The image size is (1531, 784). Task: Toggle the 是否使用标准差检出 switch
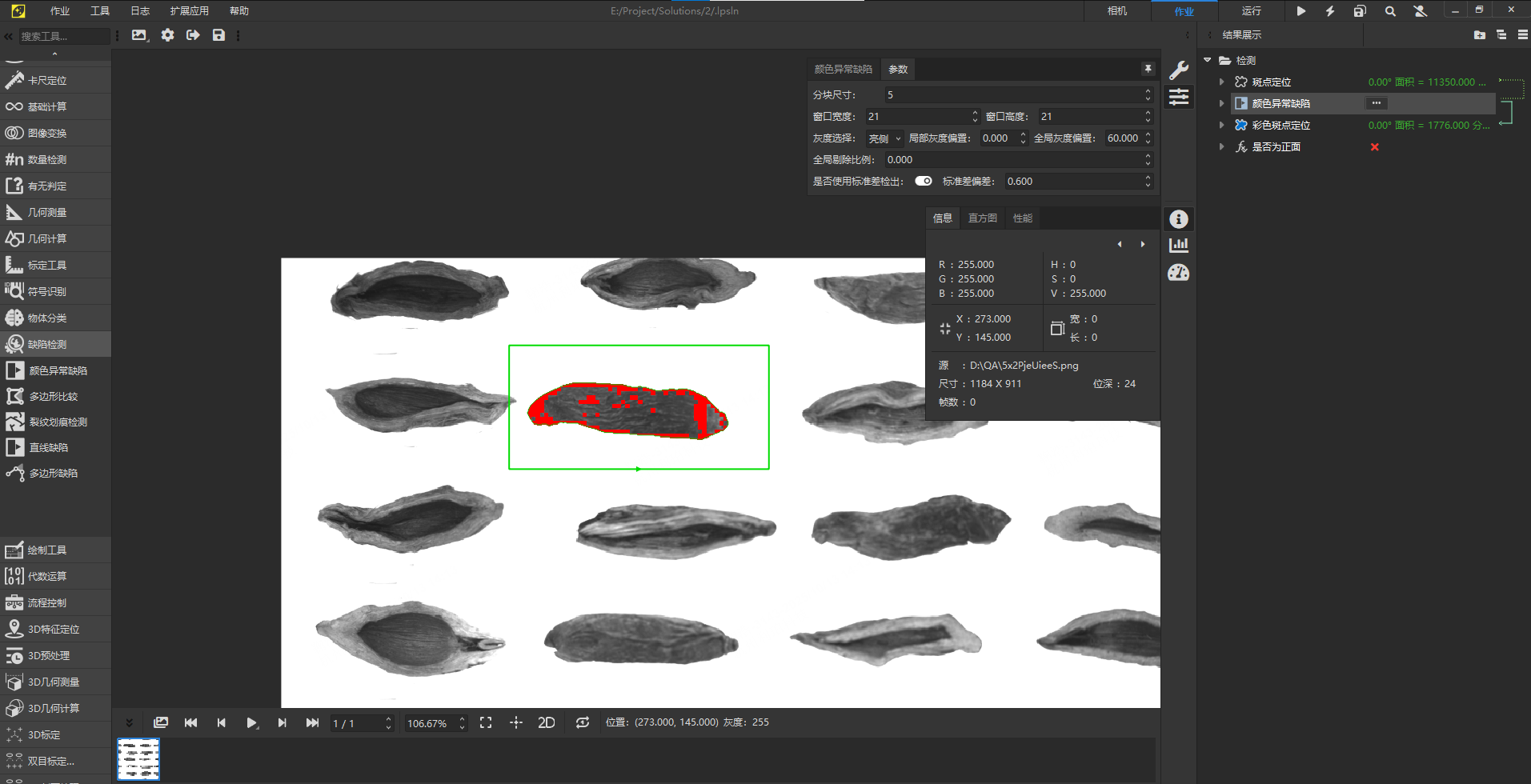pyautogui.click(x=924, y=181)
